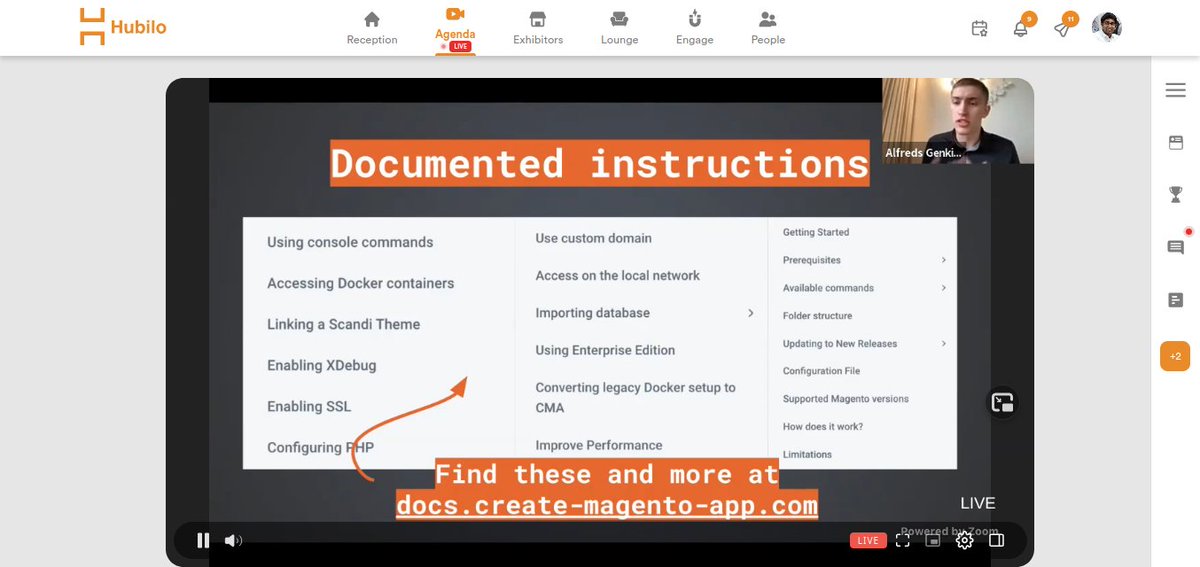Pause the live video
The height and width of the screenshot is (567, 1200).
203,540
